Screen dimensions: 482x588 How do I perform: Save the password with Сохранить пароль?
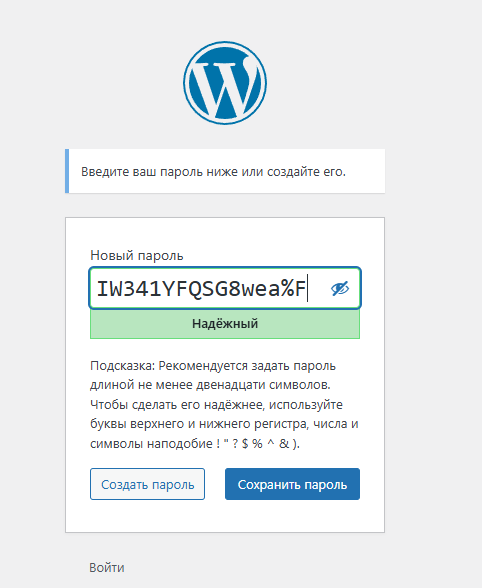coord(292,484)
